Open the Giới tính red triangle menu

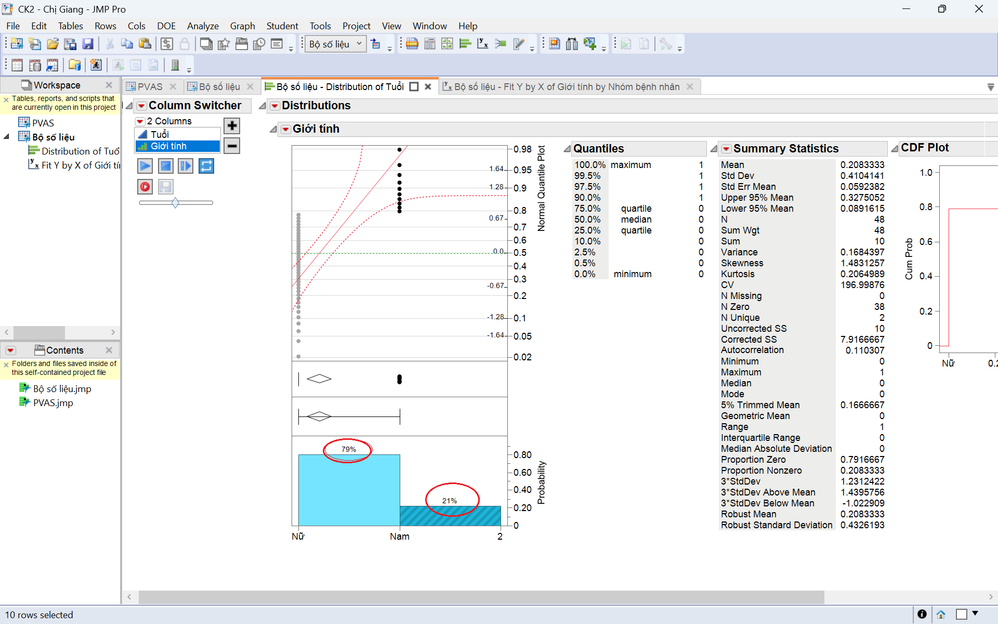285,129
